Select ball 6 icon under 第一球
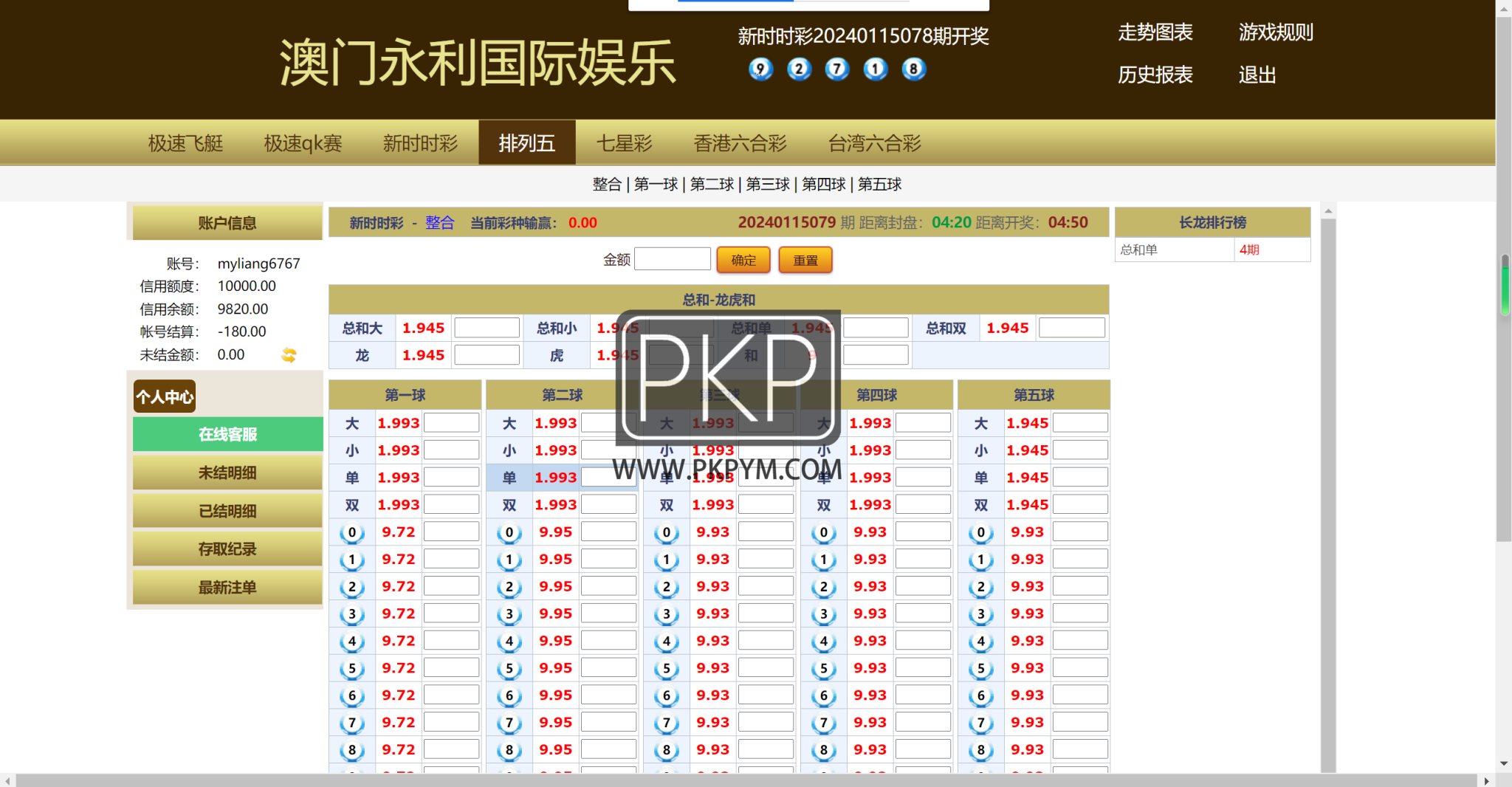Image resolution: width=1512 pixels, height=787 pixels. 352,695
